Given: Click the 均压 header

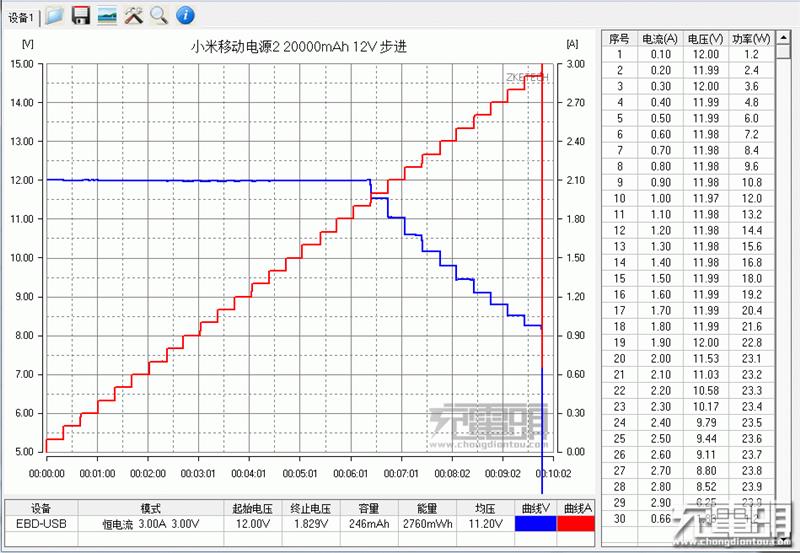Looking at the screenshot, I should [x=485, y=508].
